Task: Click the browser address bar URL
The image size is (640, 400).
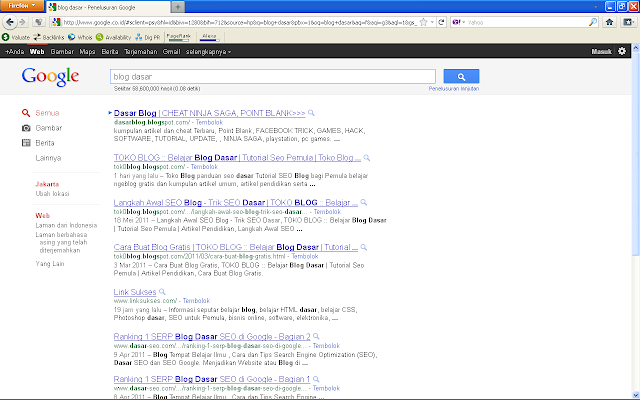Action: tap(240, 22)
